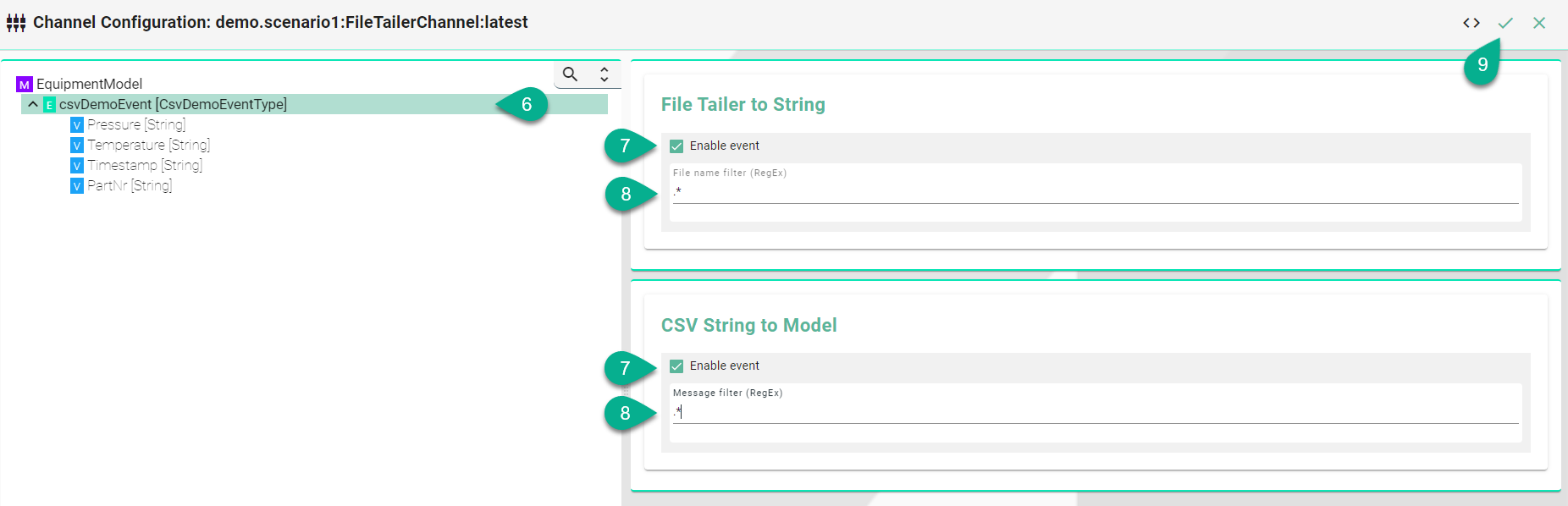The height and width of the screenshot is (506, 1568).
Task: Confirm configuration with the checkmark icon
Action: 1505,23
